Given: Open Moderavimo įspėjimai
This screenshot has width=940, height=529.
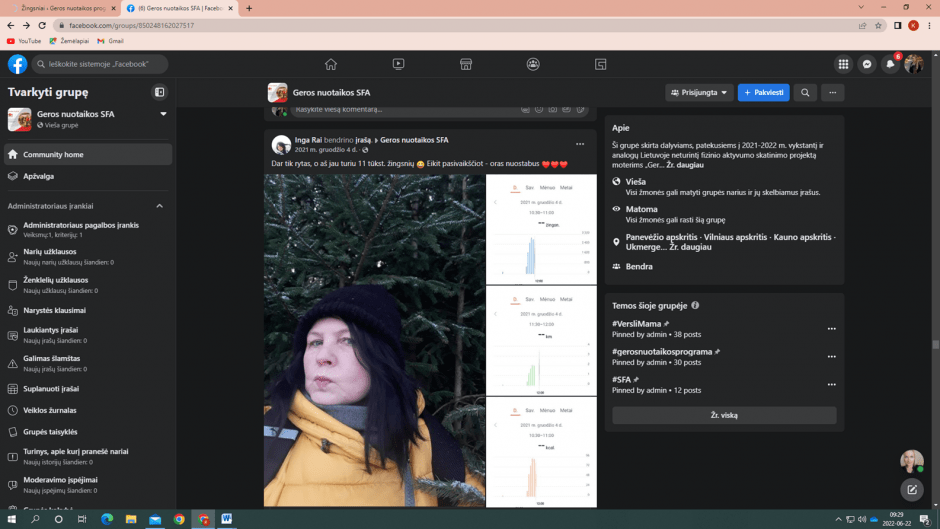Looking at the screenshot, I should 88,485.
